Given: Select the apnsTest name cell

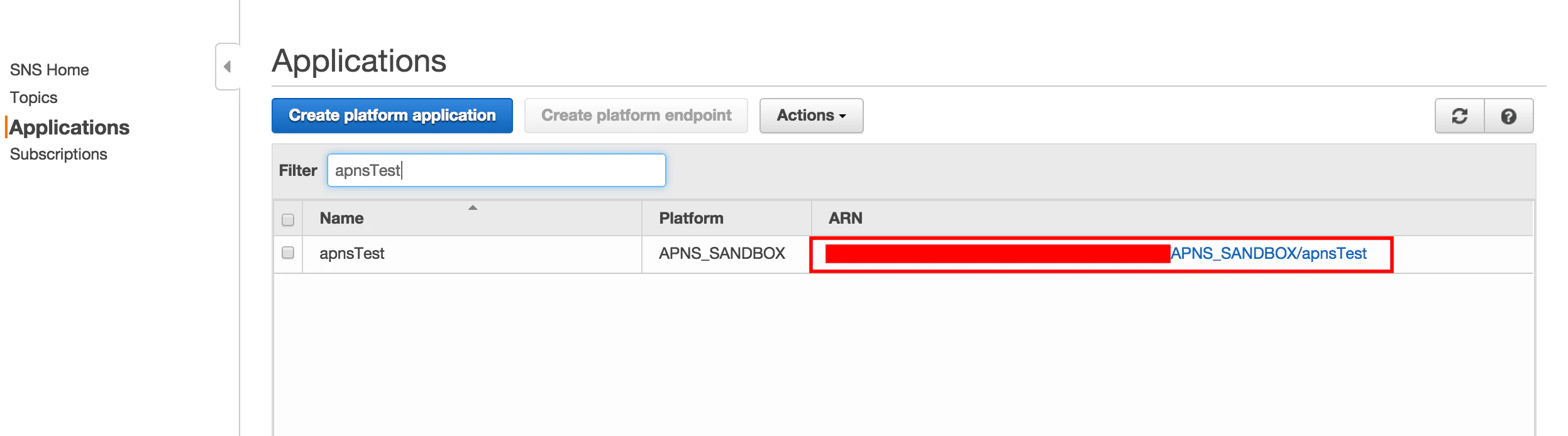Looking at the screenshot, I should coord(472,254).
